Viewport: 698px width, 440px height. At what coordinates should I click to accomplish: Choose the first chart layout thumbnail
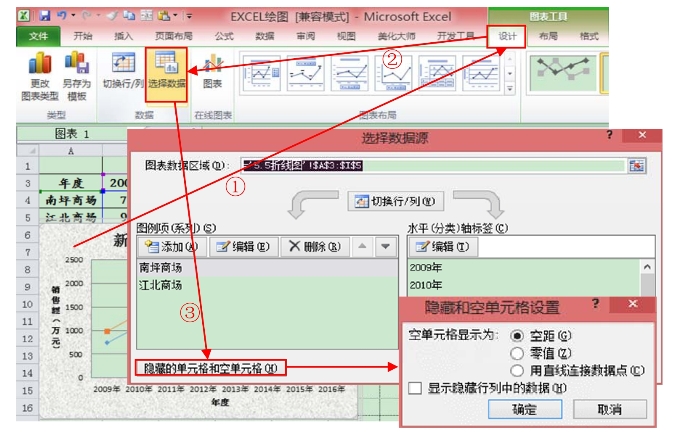[x=262, y=73]
